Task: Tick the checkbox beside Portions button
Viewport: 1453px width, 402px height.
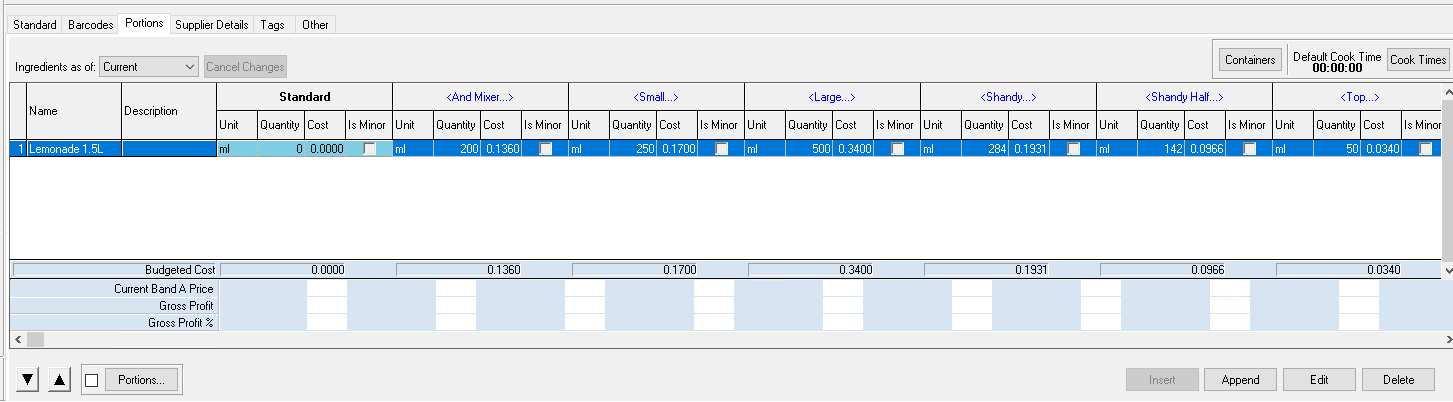Action: tap(92, 380)
